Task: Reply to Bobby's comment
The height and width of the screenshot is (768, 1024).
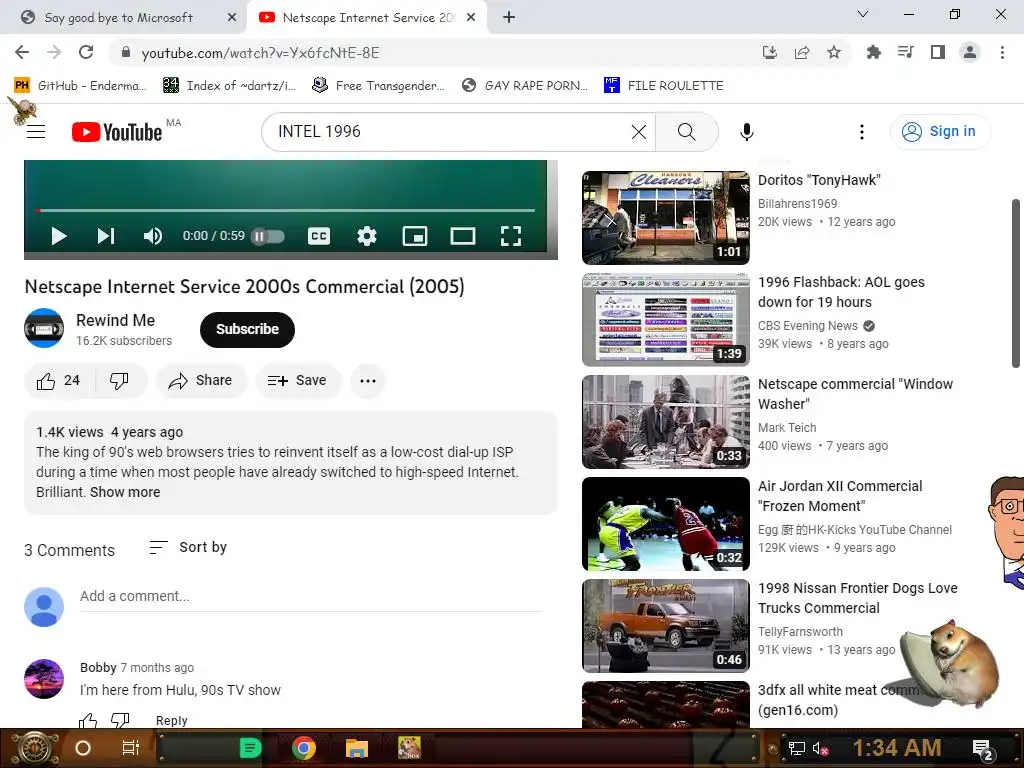Action: click(x=171, y=720)
